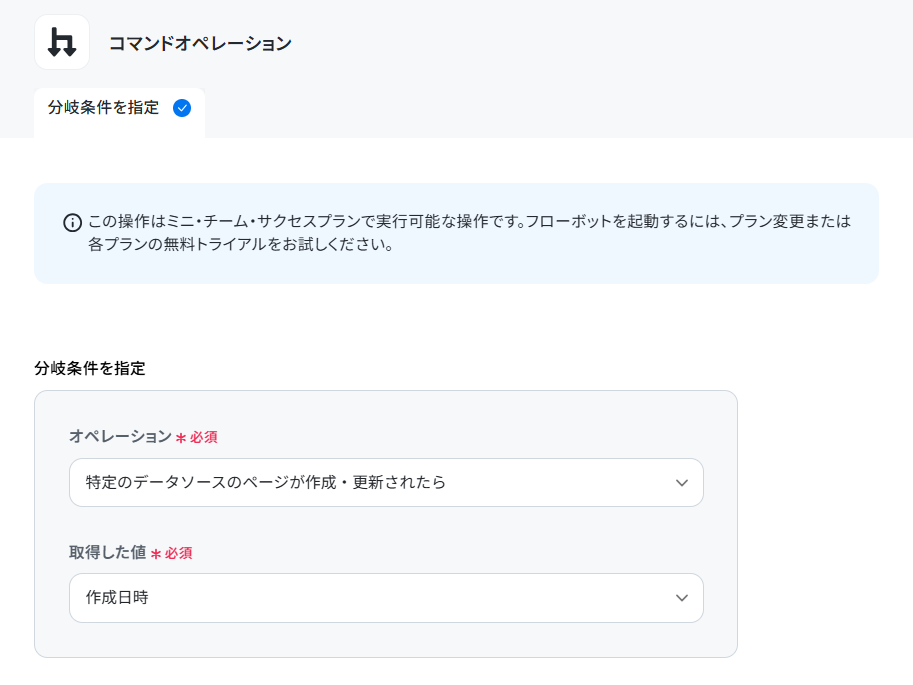Viewport: 913px width, 685px height.
Task: Click the オペレーション field label
Action: (x=121, y=436)
